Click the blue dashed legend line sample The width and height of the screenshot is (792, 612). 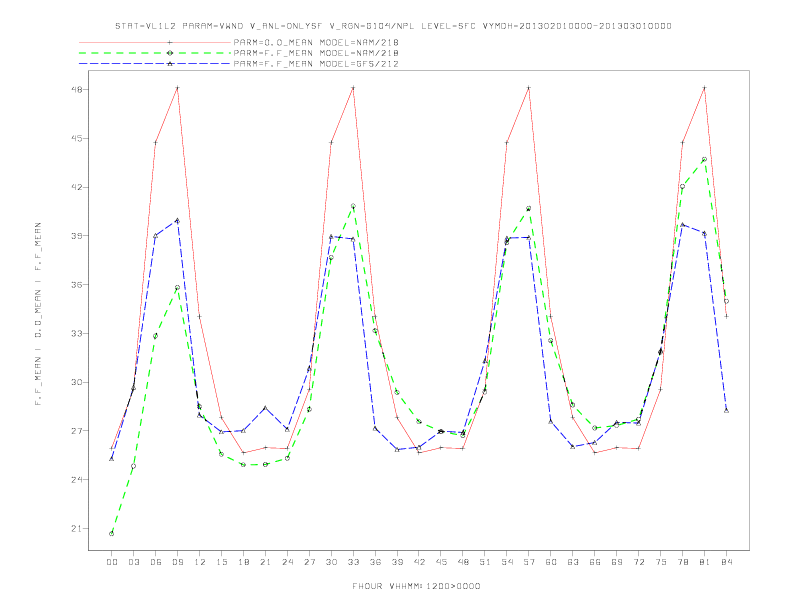155,64
